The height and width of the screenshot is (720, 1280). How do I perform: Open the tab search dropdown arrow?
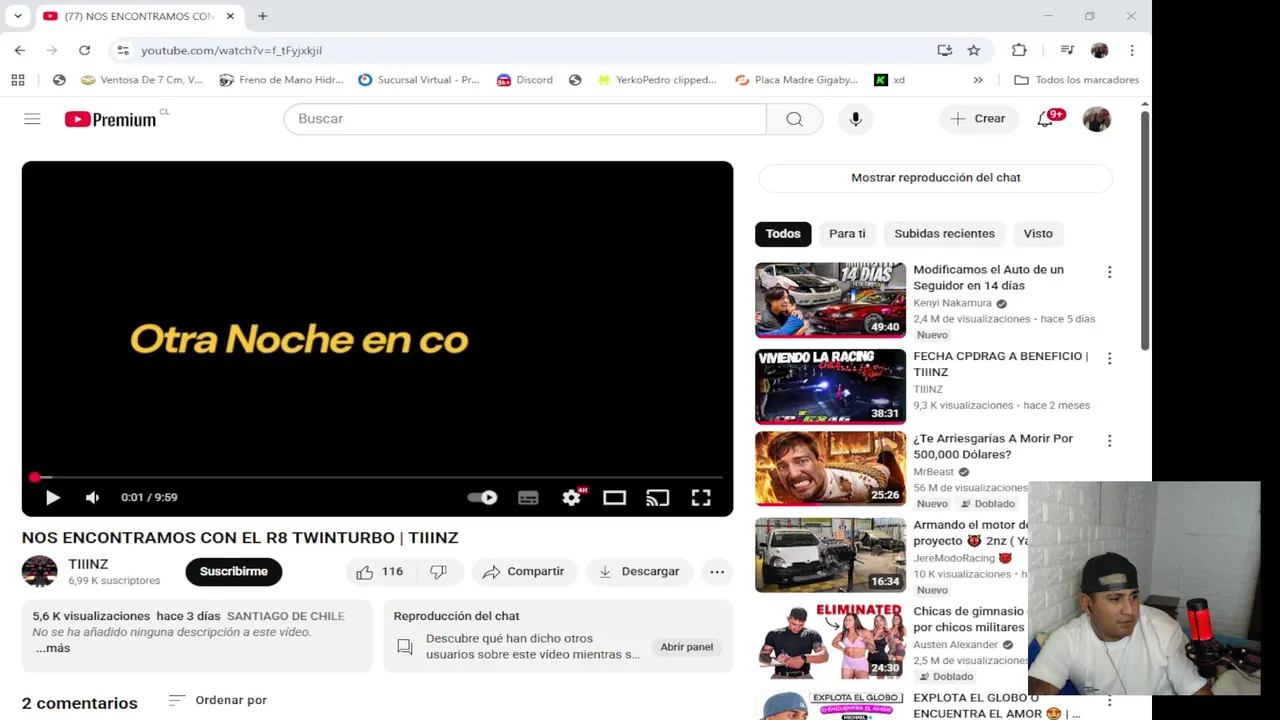(18, 16)
